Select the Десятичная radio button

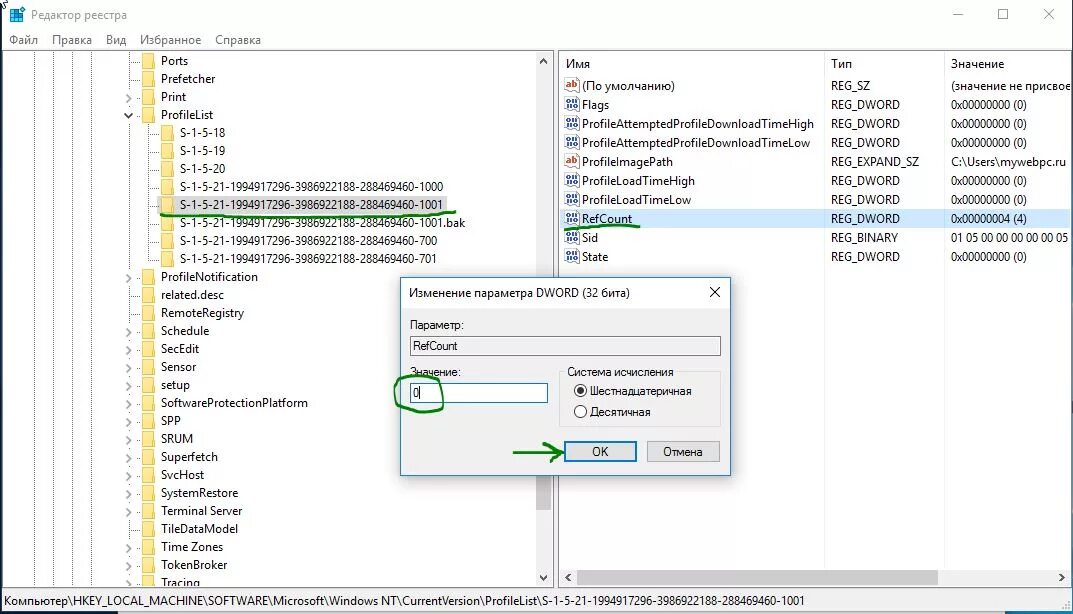click(x=580, y=412)
